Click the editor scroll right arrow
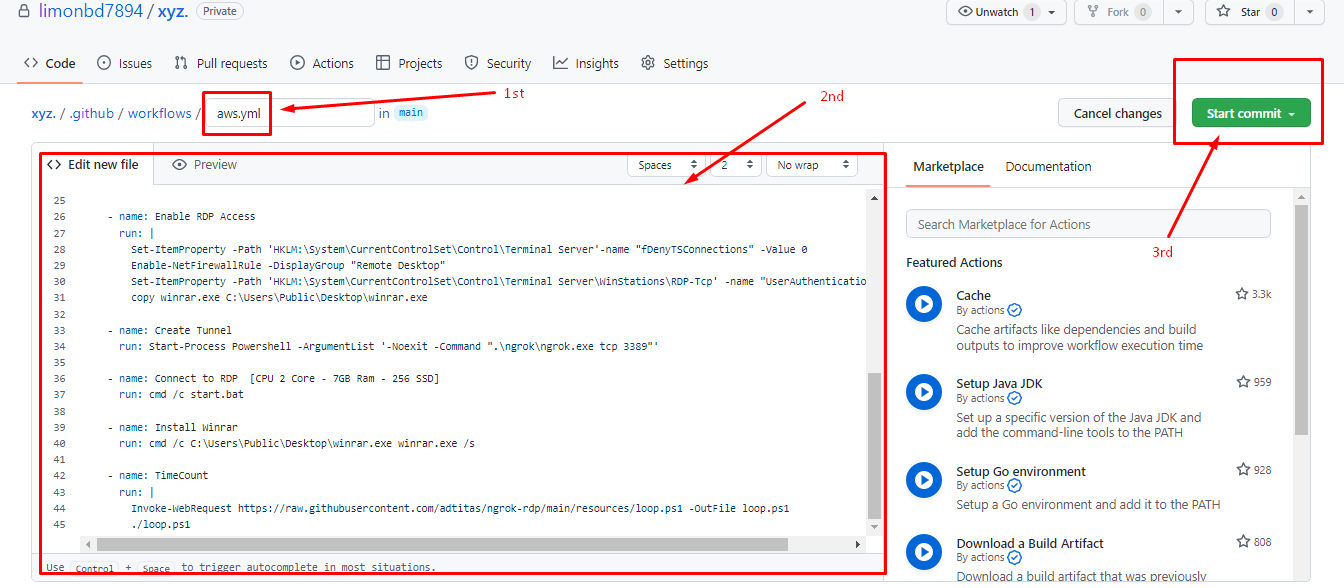The width and height of the screenshot is (1344, 588). tap(857, 544)
